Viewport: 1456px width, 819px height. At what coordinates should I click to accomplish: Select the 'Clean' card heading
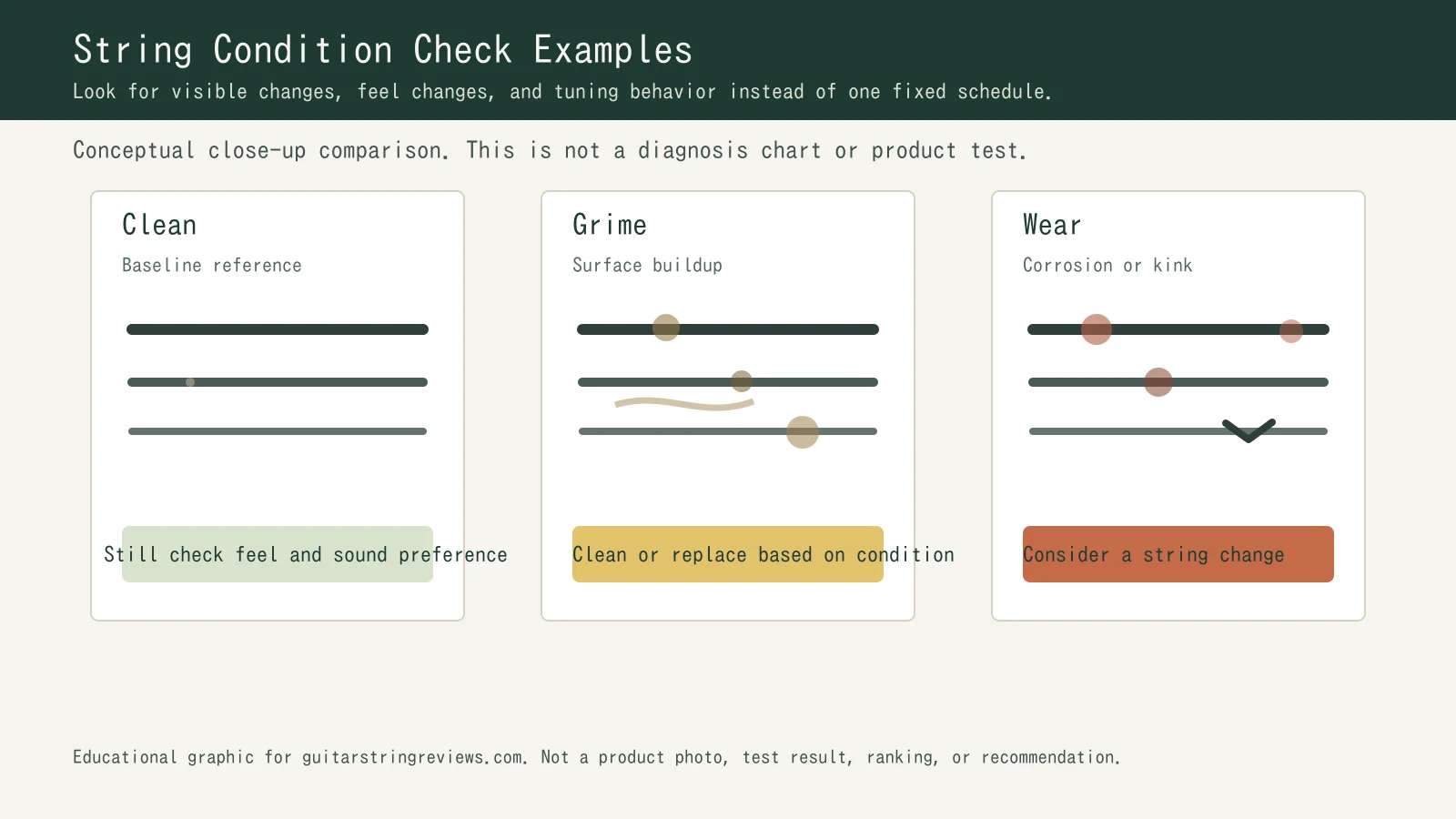[x=159, y=225]
